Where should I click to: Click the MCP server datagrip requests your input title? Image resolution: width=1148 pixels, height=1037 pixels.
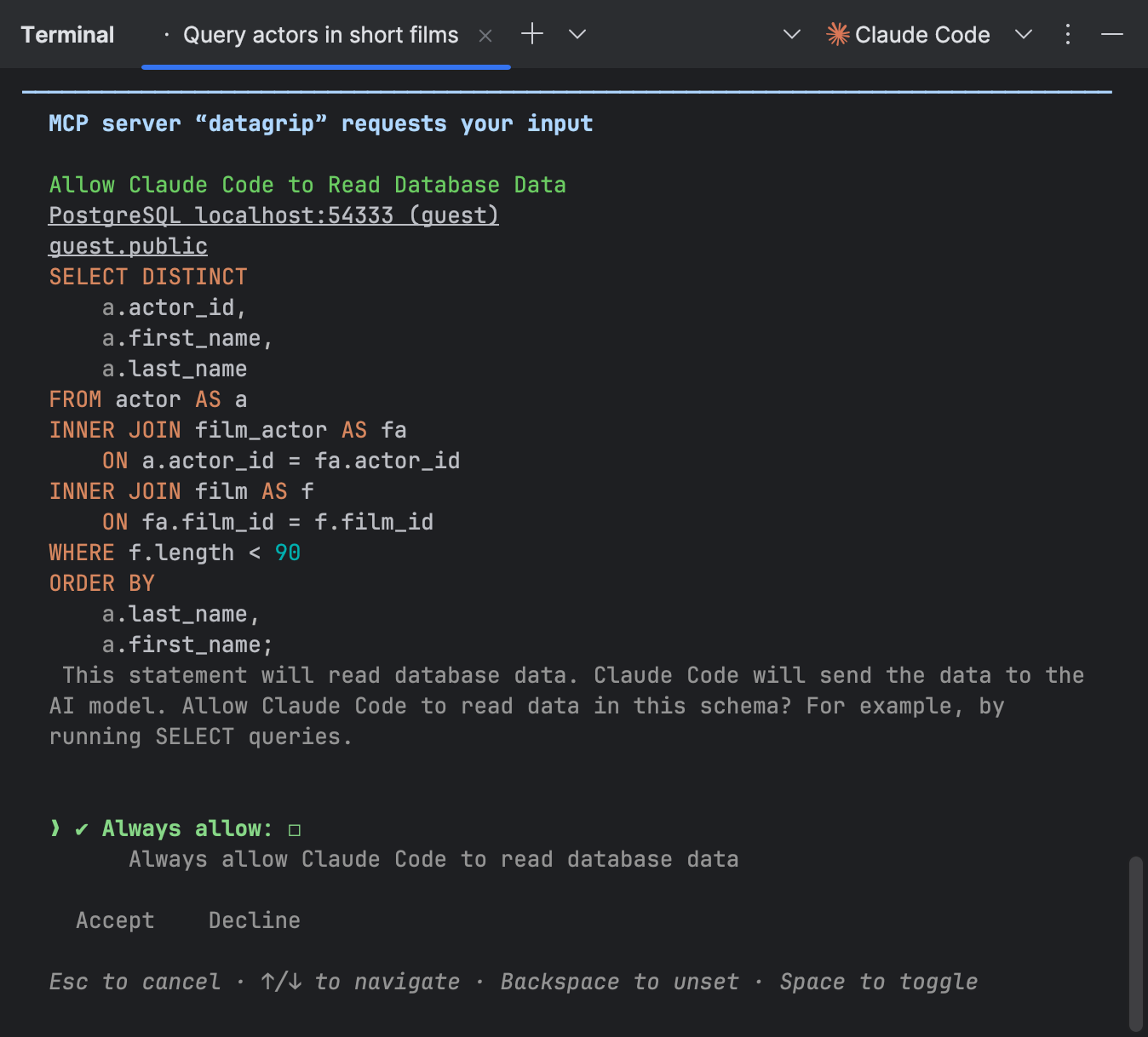321,123
